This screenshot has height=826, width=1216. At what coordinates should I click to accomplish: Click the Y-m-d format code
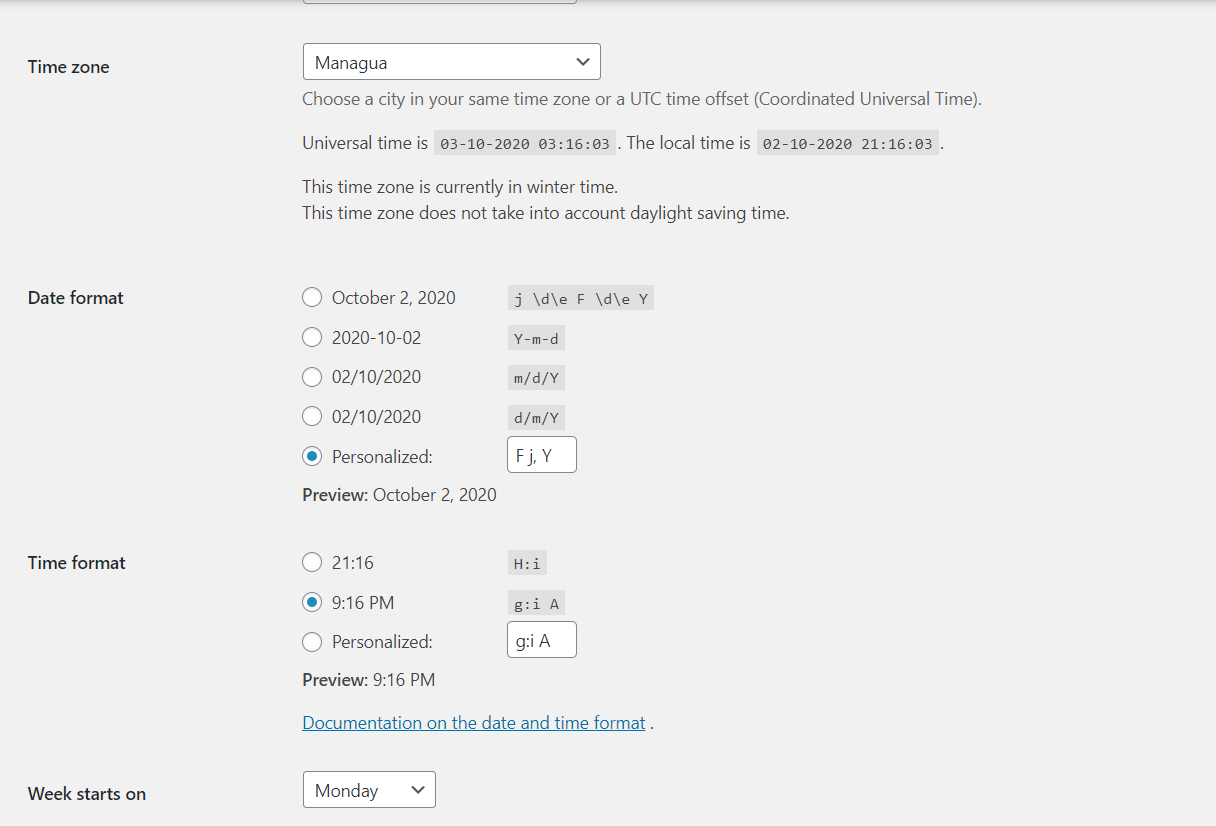tap(536, 338)
